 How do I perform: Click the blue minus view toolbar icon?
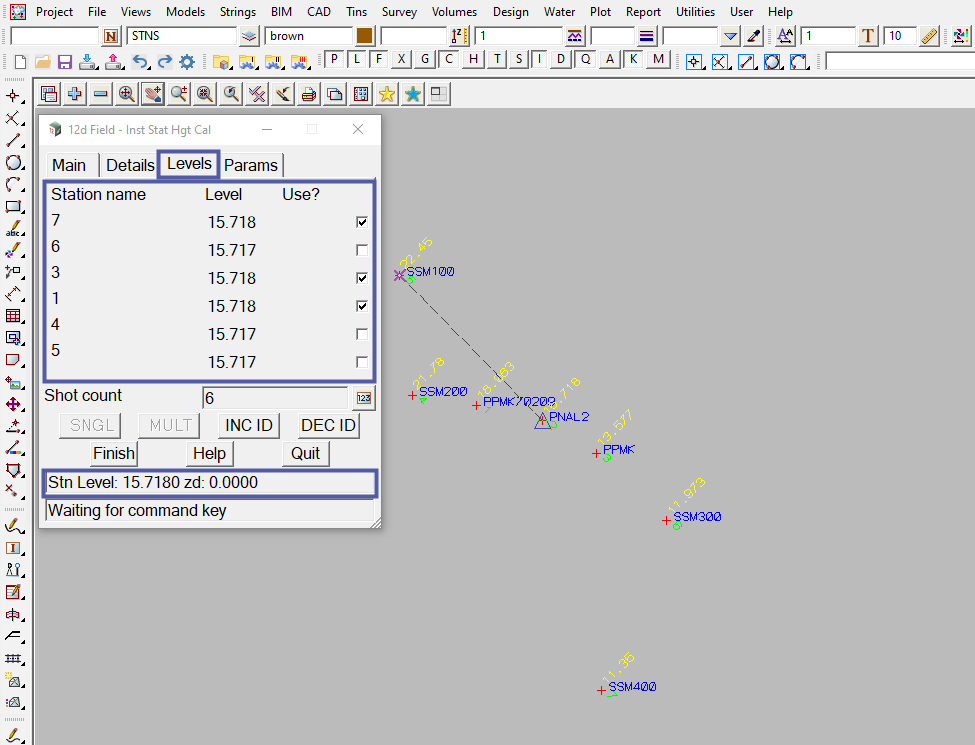point(101,94)
